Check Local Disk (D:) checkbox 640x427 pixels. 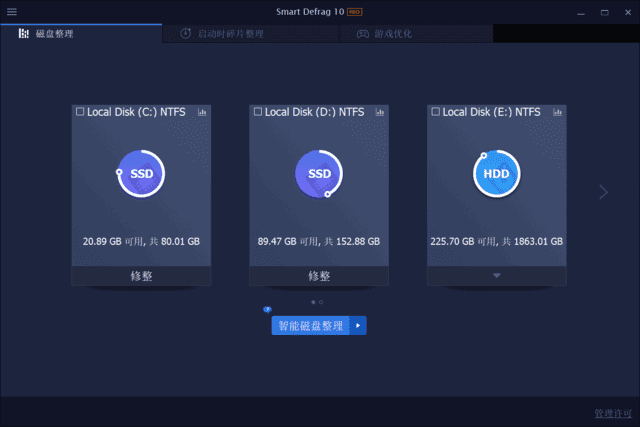pos(258,111)
